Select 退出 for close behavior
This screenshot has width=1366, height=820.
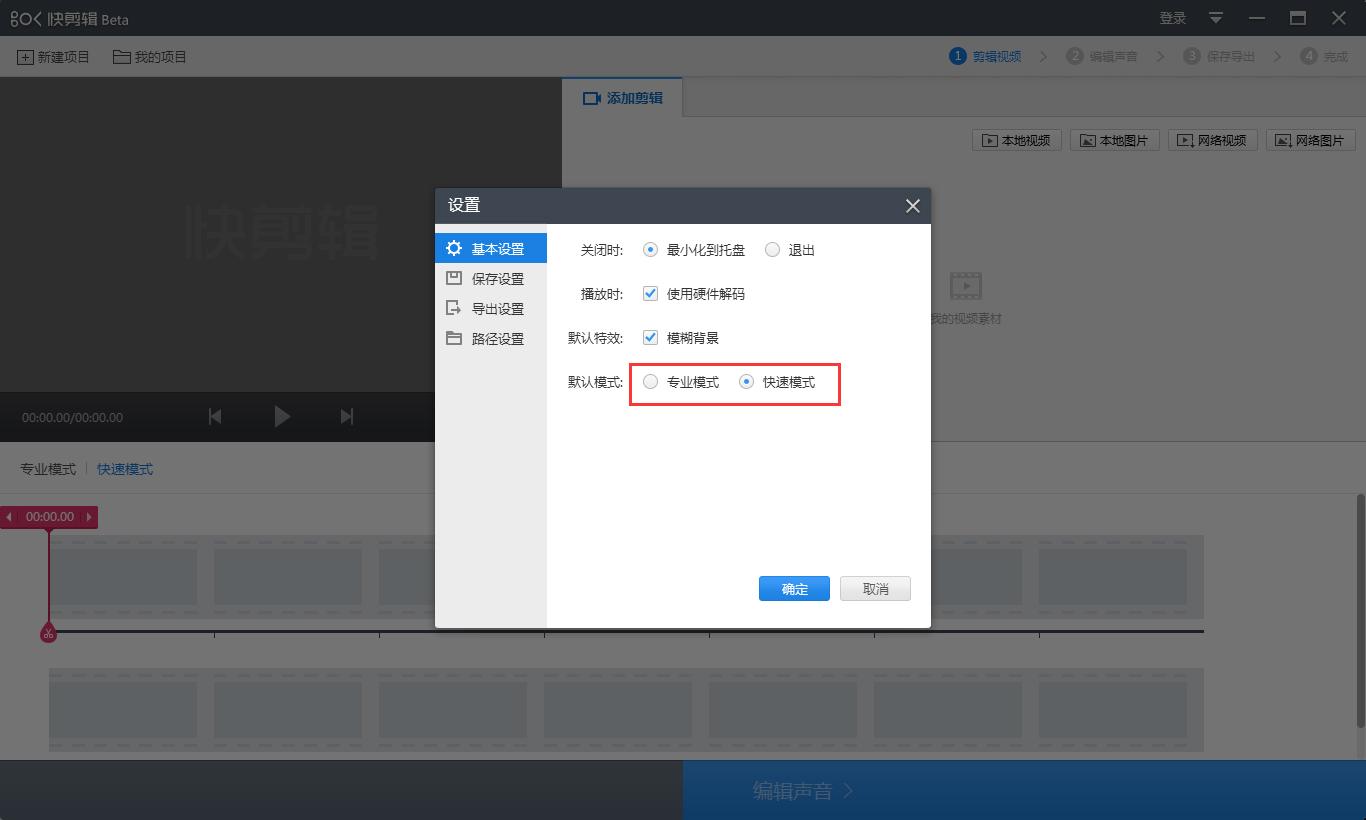pyautogui.click(x=771, y=250)
